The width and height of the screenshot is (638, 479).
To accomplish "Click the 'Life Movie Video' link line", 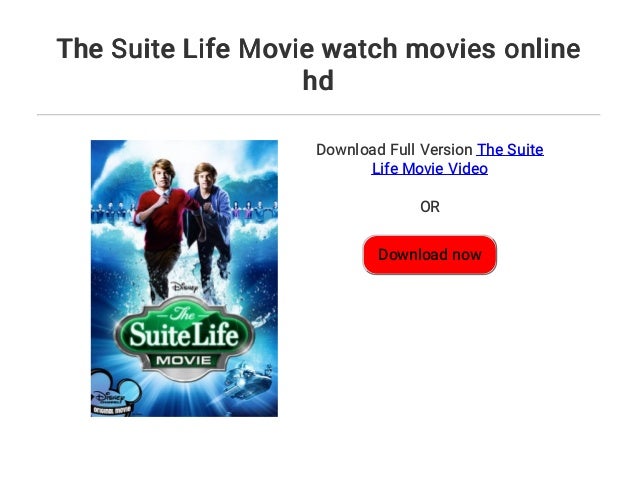I will point(430,168).
